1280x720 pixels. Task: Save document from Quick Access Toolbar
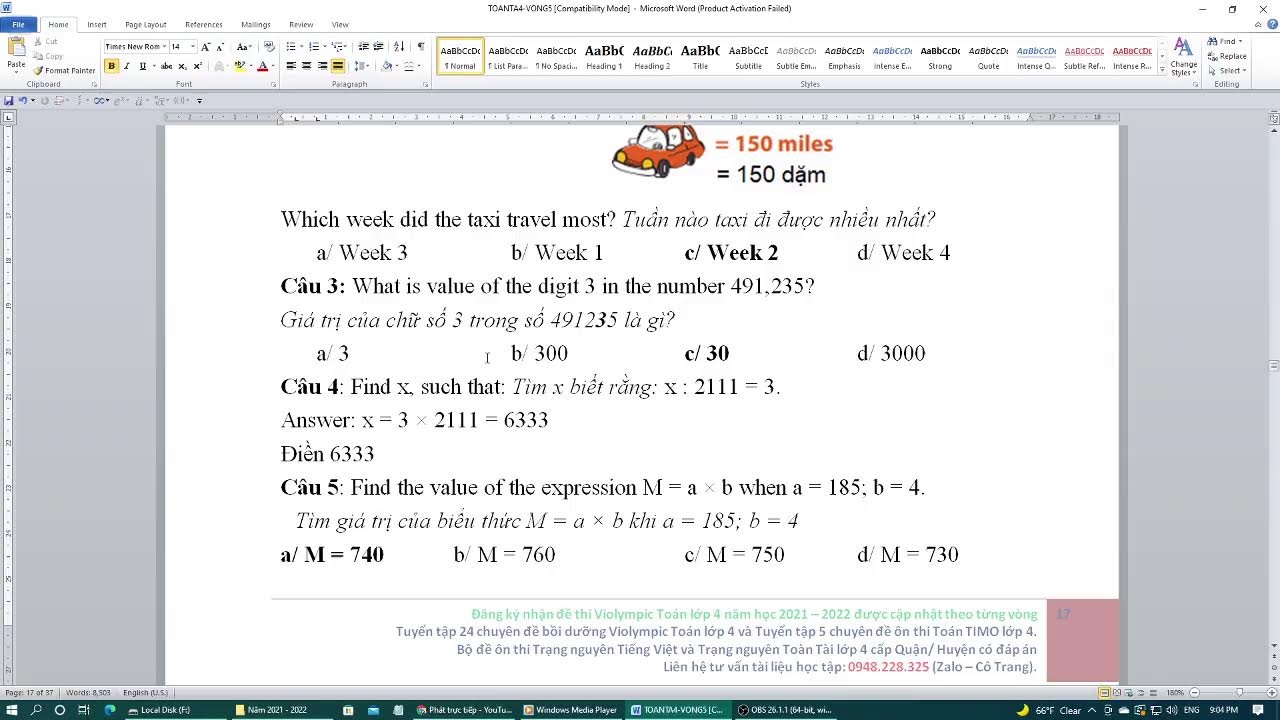[8, 100]
